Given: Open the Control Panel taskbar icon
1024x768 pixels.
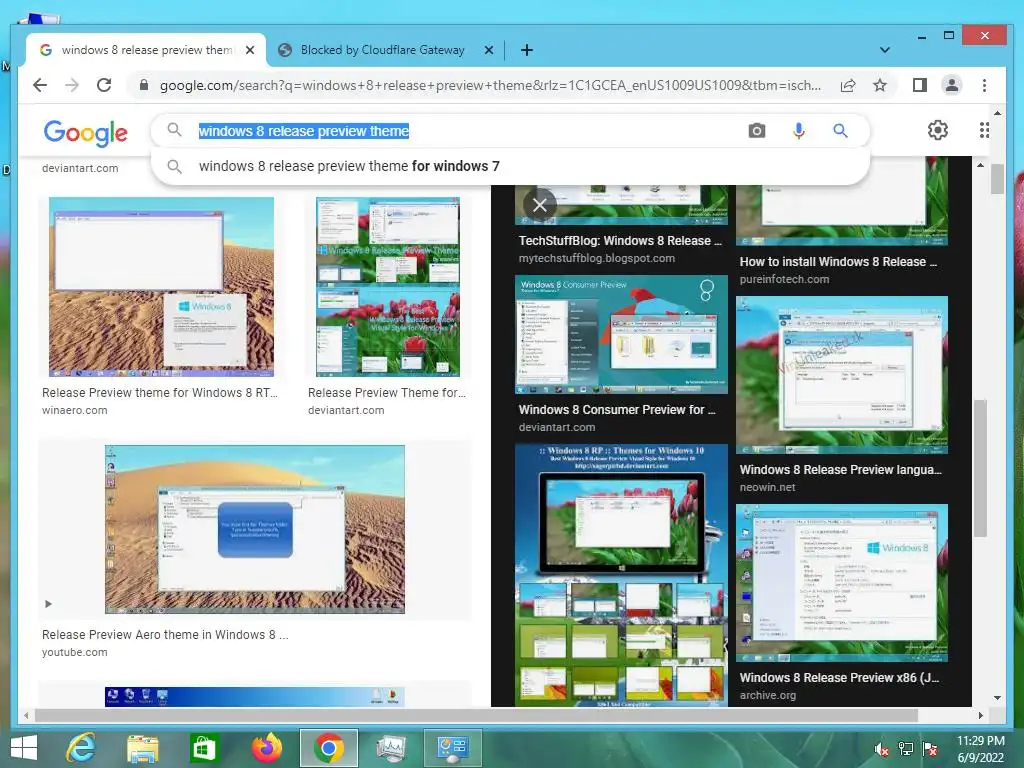Looking at the screenshot, I should coord(453,748).
